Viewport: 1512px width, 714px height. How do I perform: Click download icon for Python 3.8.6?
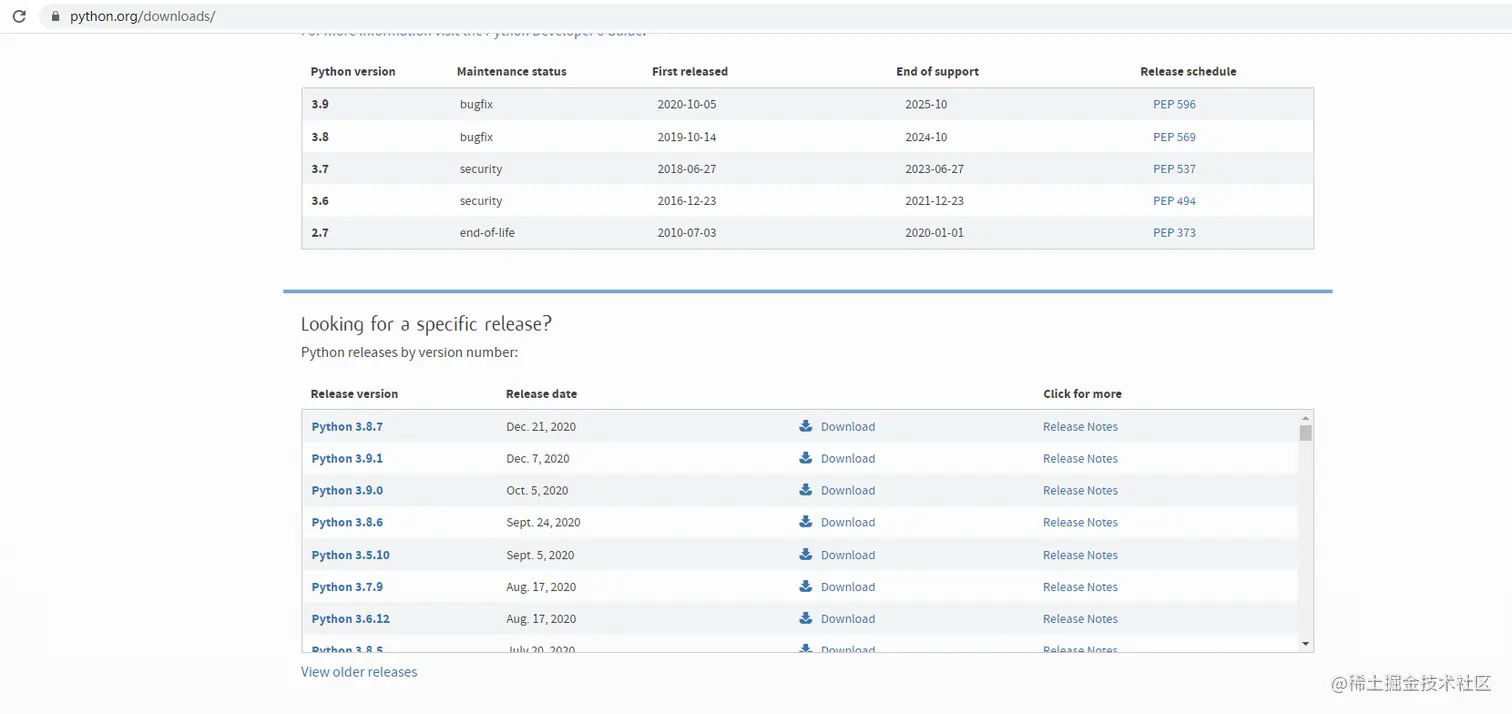[x=806, y=522]
